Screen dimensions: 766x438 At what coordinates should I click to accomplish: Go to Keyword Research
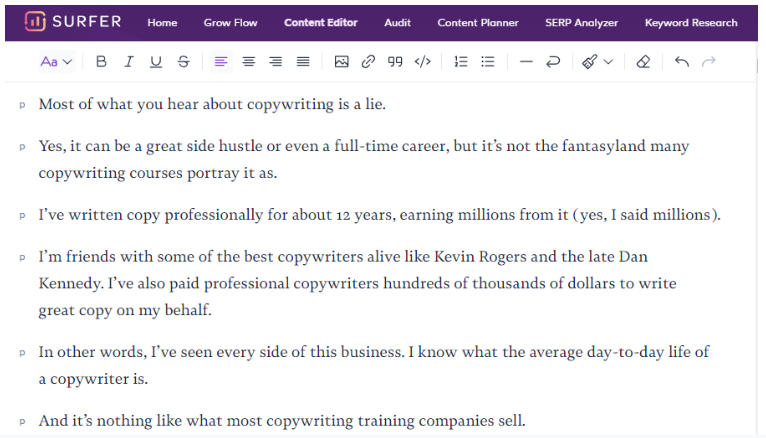(691, 22)
